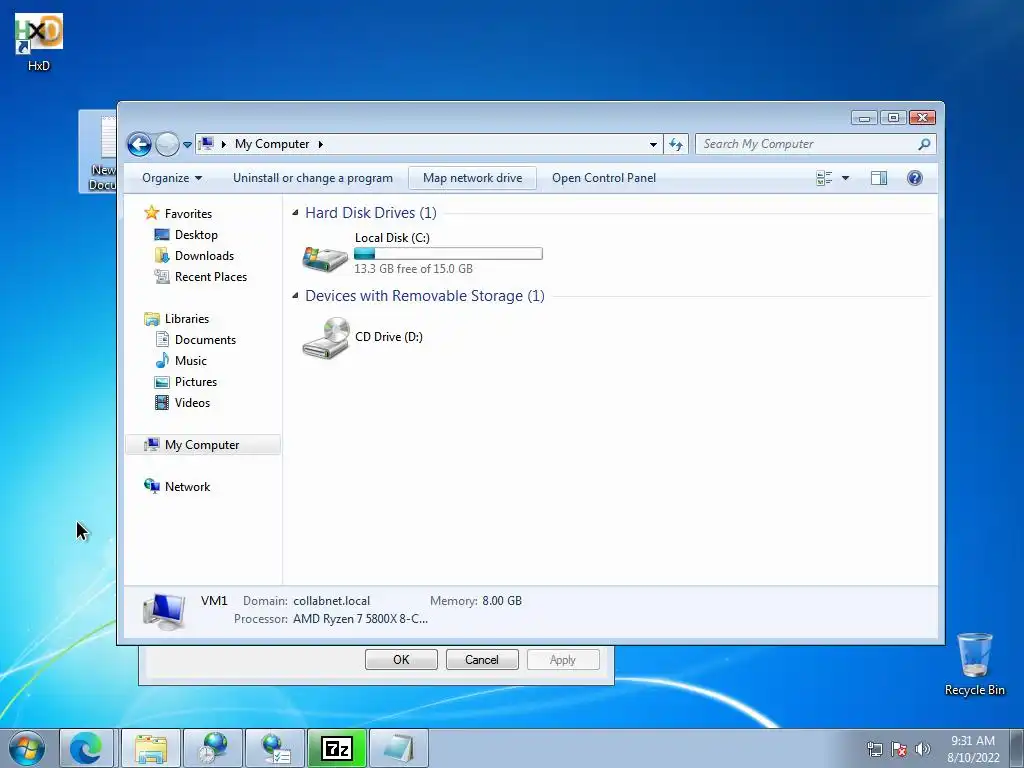Click OK in the dialog behind
The width and height of the screenshot is (1024, 768).
[401, 660]
